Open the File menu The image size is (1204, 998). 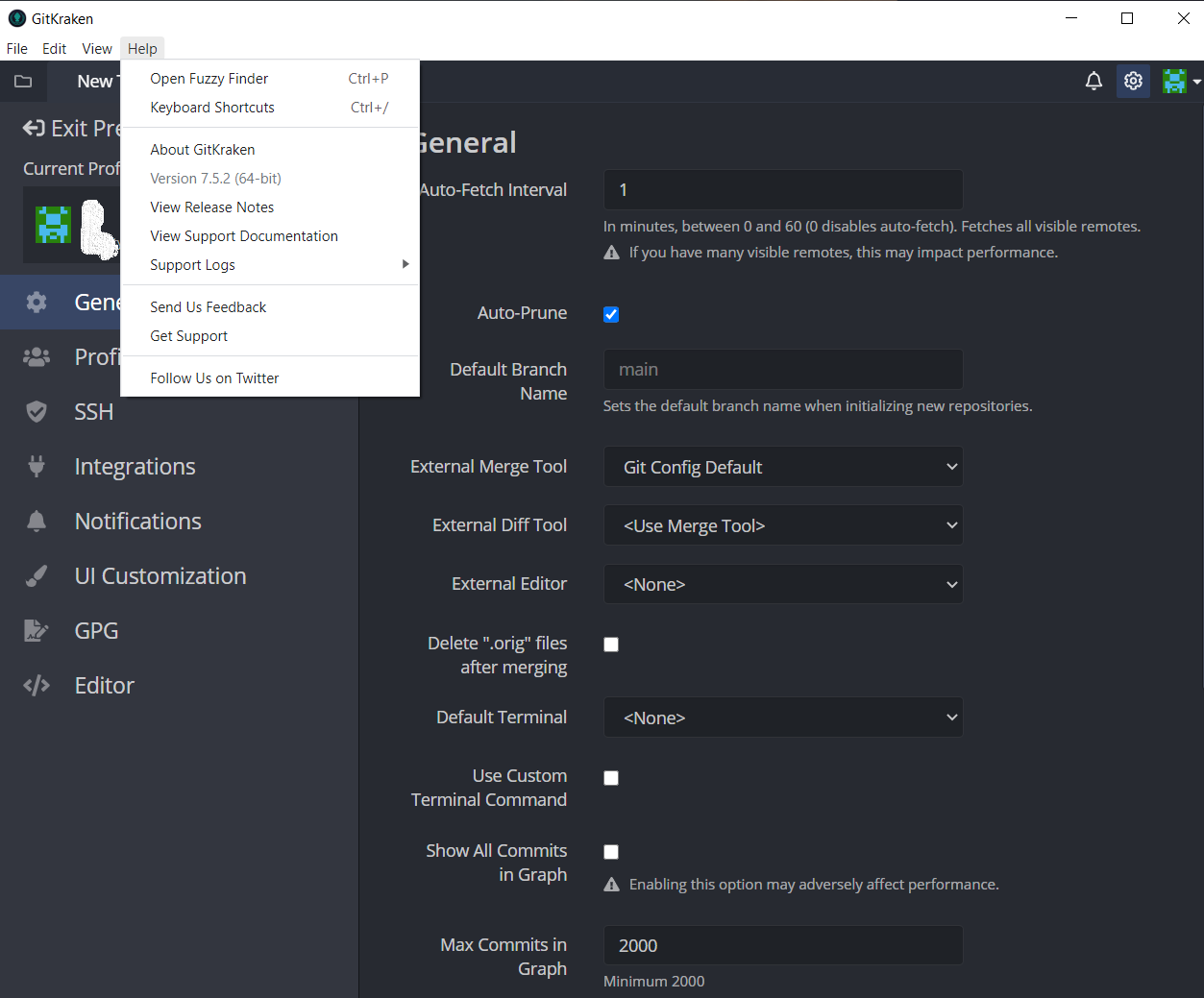coord(17,49)
